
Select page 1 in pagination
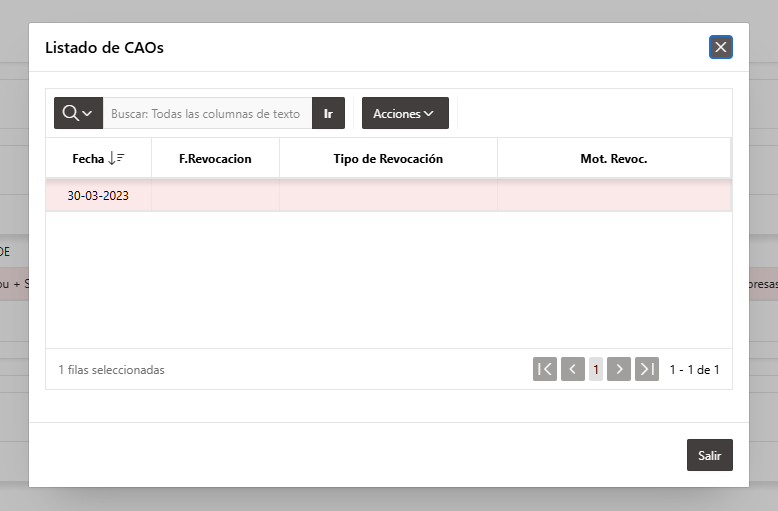click(596, 369)
